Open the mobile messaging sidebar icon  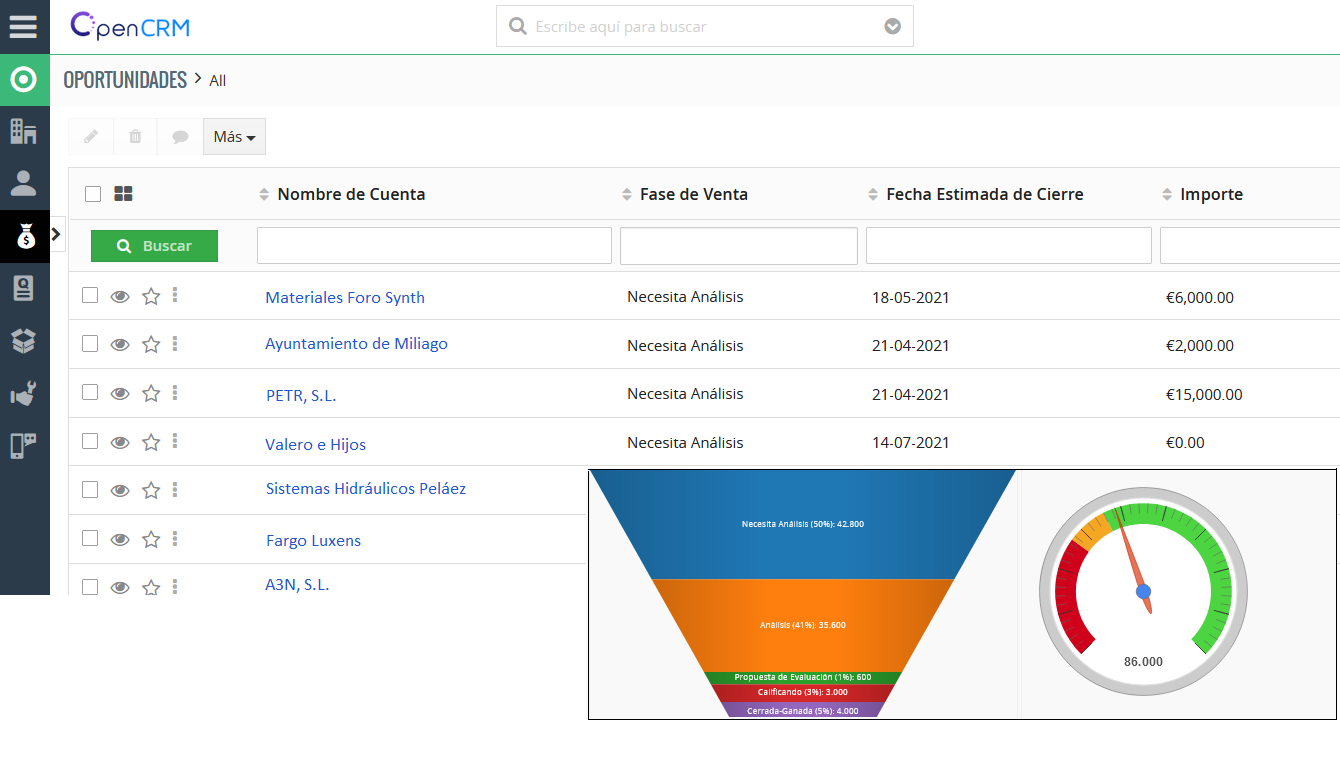pyautogui.click(x=24, y=445)
